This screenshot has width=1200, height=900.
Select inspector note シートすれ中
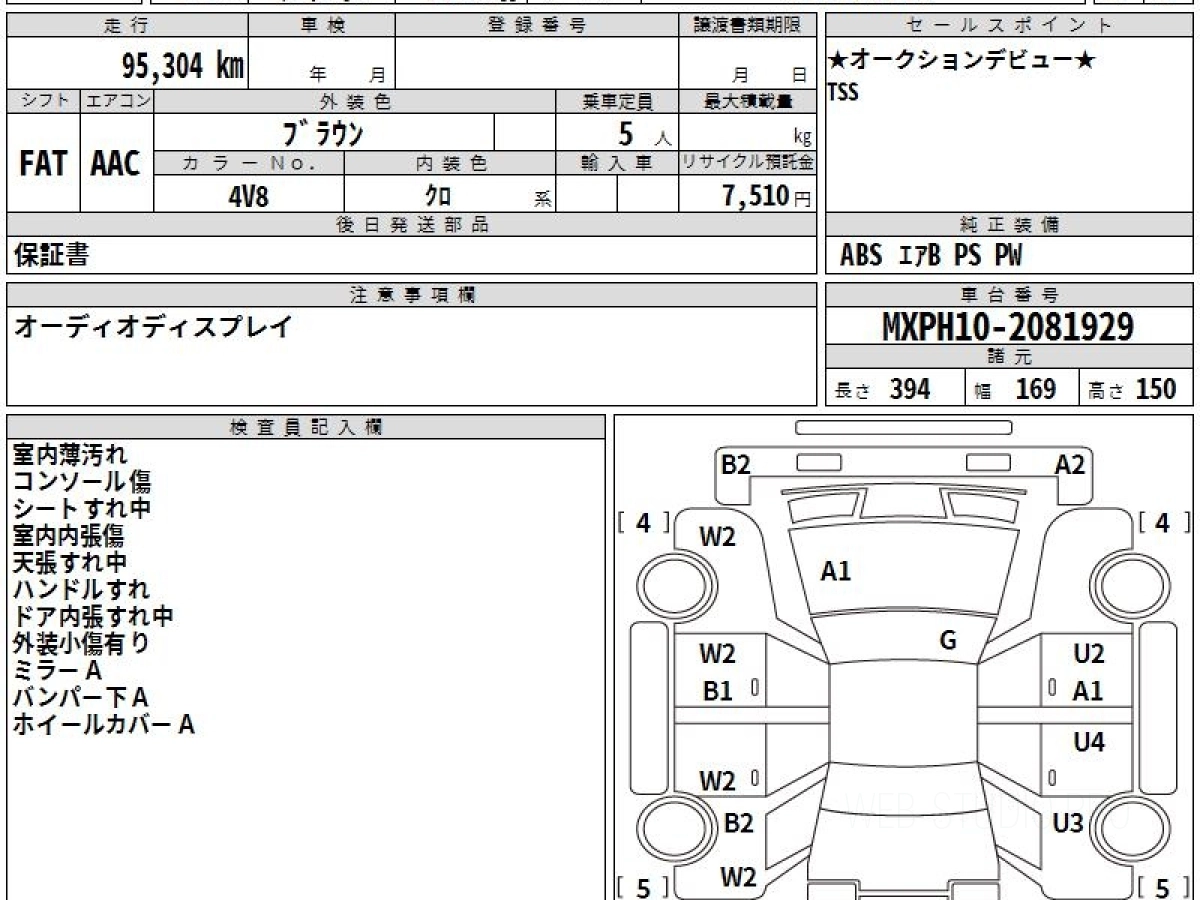[82, 509]
